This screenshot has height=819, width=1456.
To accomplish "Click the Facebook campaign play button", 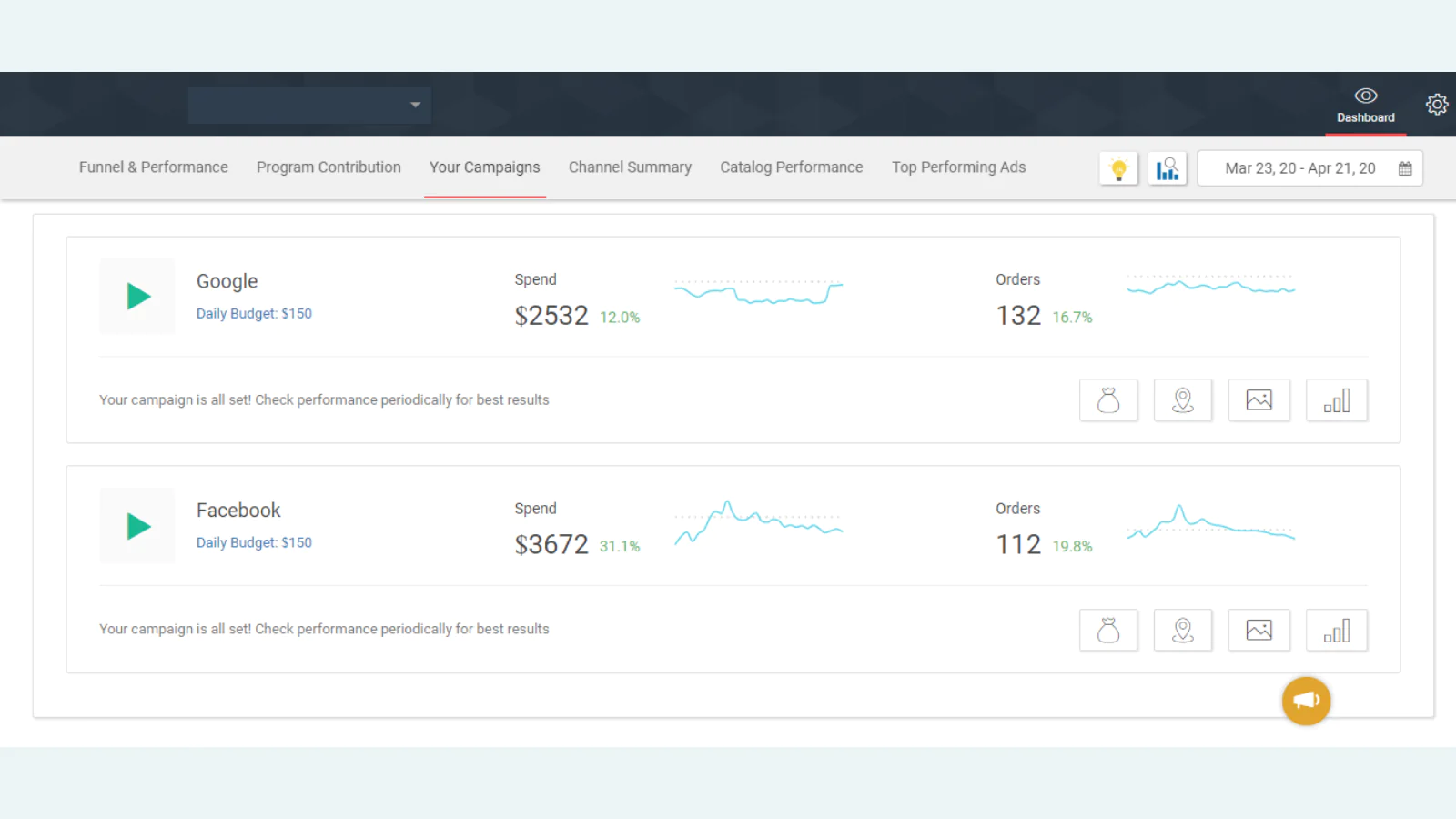I will point(137,526).
